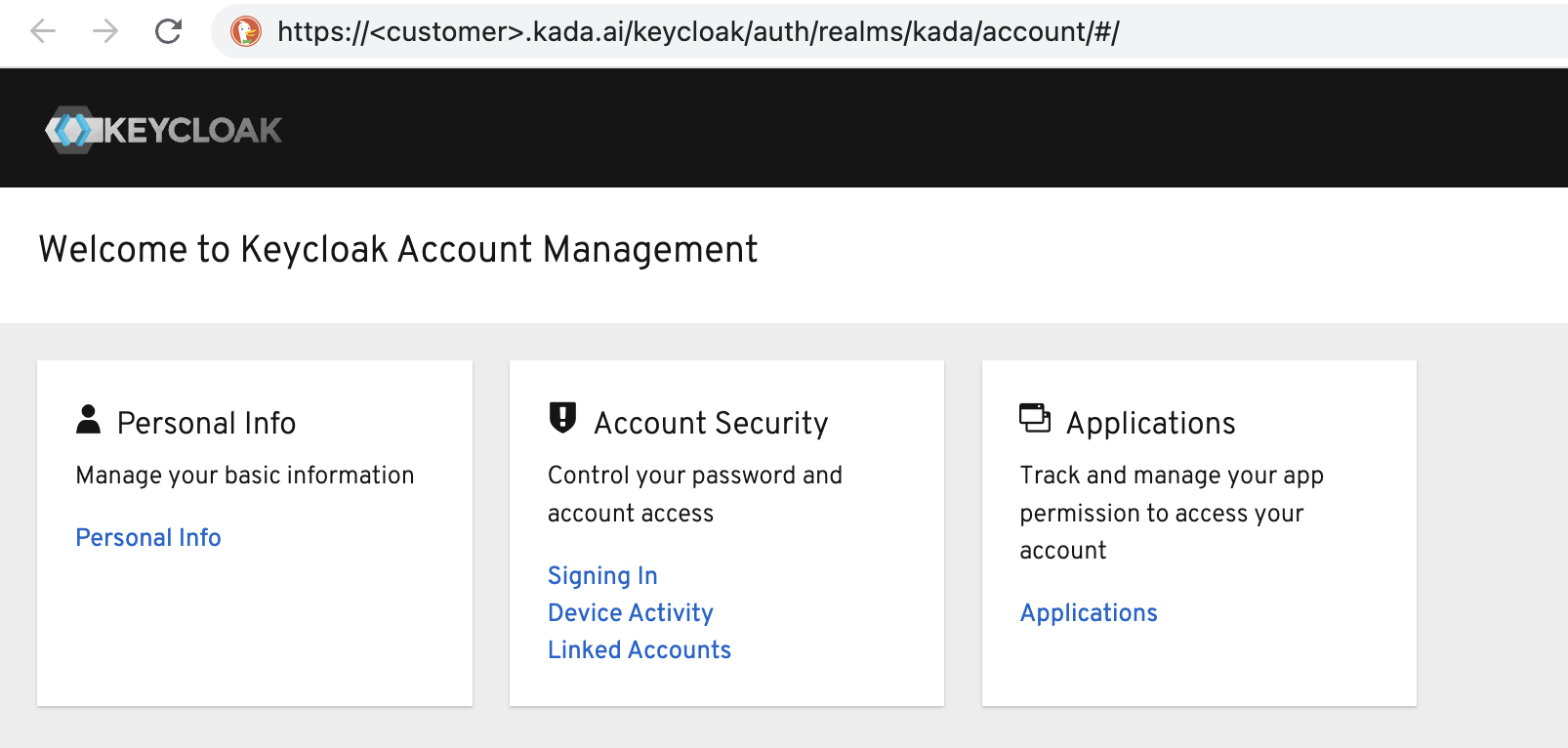This screenshot has height=748, width=1568.
Task: Reload the current page
Action: click(168, 31)
